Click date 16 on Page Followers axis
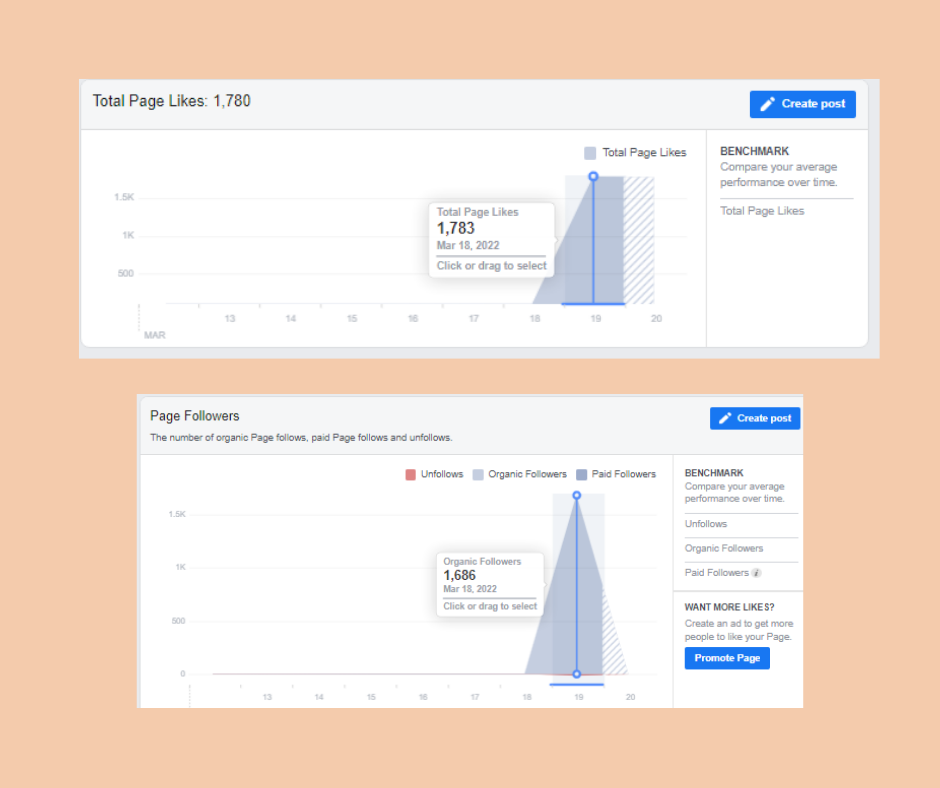The height and width of the screenshot is (788, 940). point(423,697)
